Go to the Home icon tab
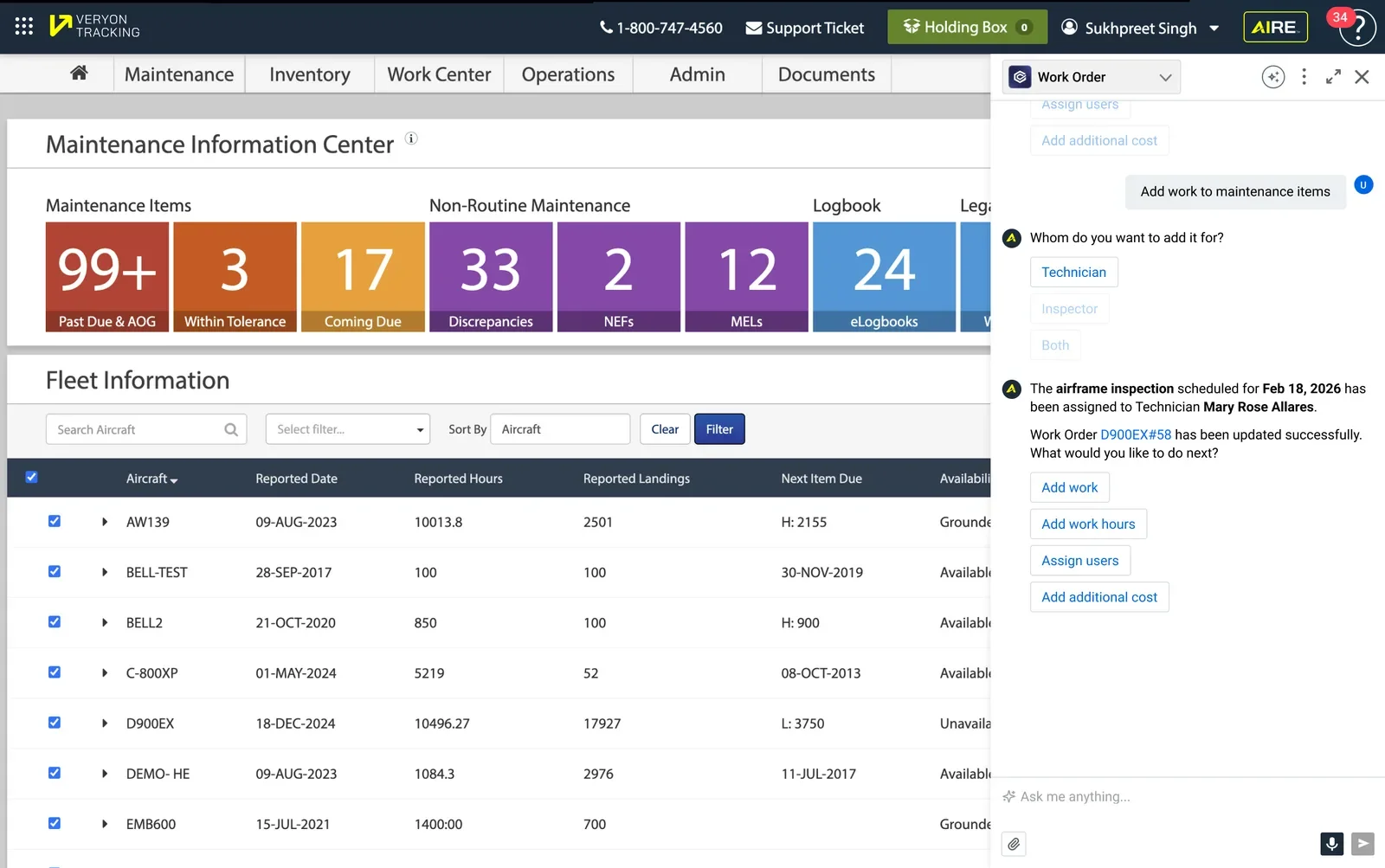 pos(79,74)
